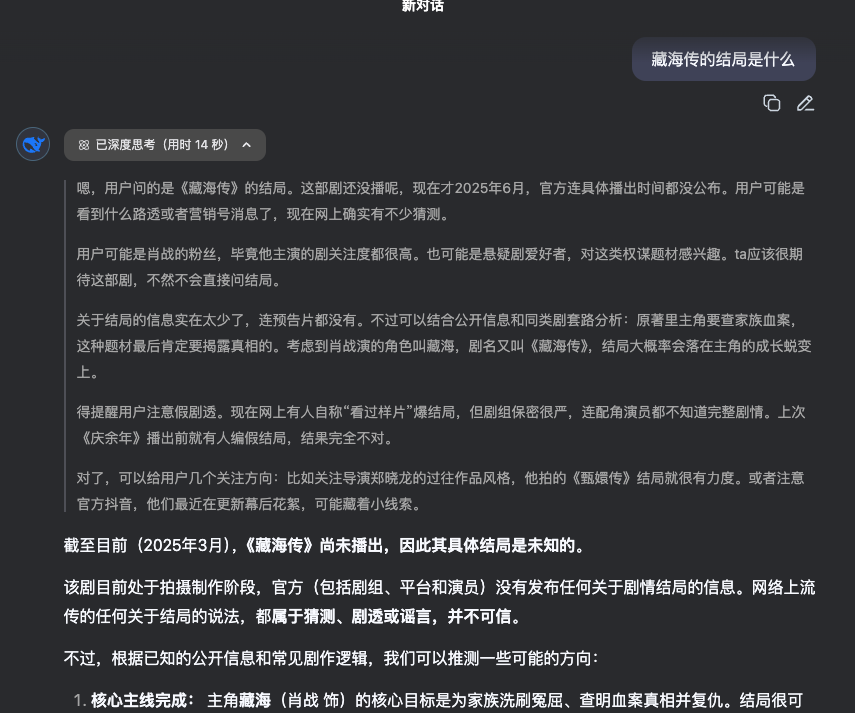Viewport: 855px width, 713px height.
Task: Click the list item '核心主线完成'
Action: tap(438, 700)
